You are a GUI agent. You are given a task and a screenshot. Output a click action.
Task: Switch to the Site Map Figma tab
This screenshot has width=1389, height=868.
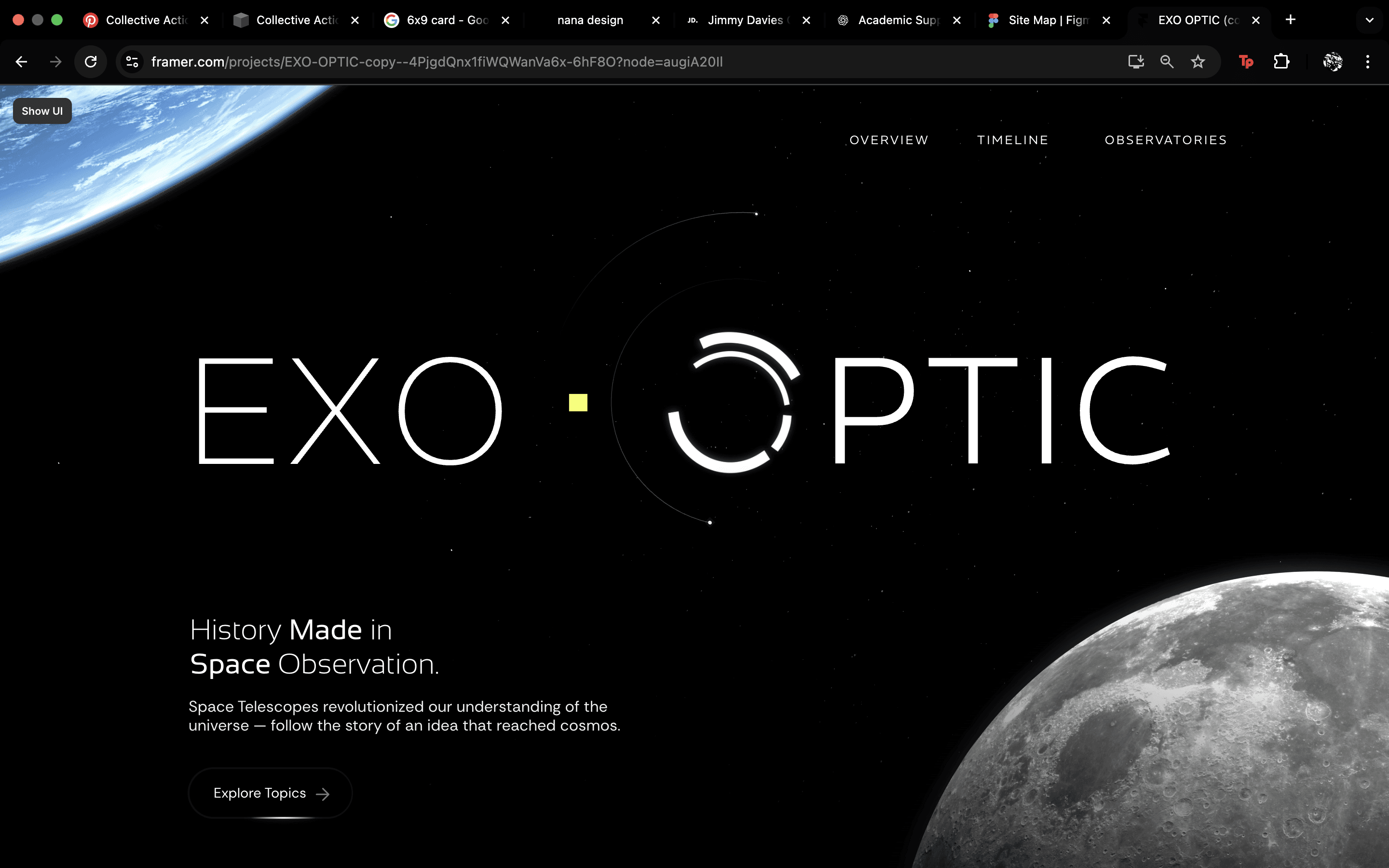(1049, 20)
